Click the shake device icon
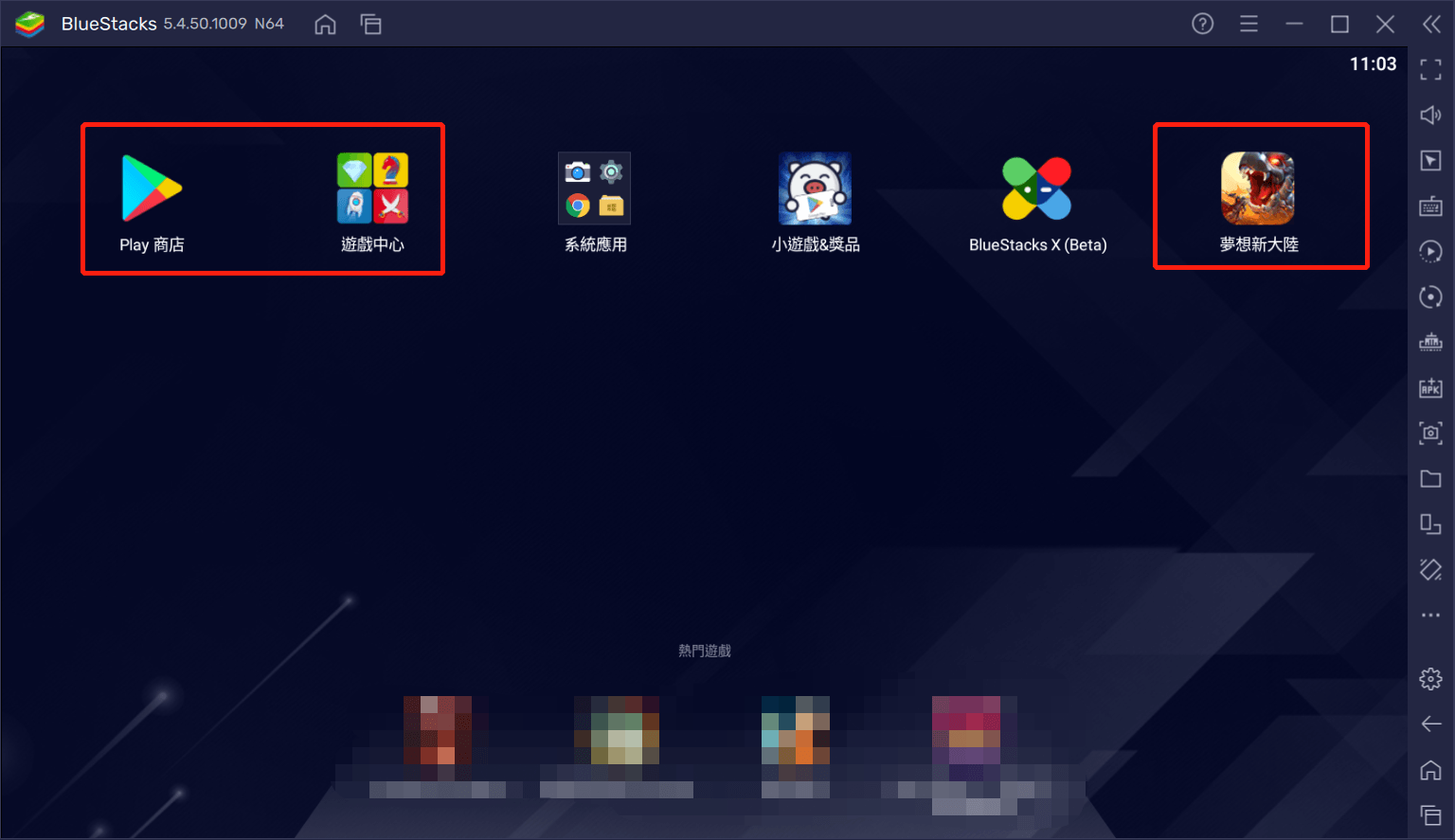1455x840 pixels. [1430, 569]
